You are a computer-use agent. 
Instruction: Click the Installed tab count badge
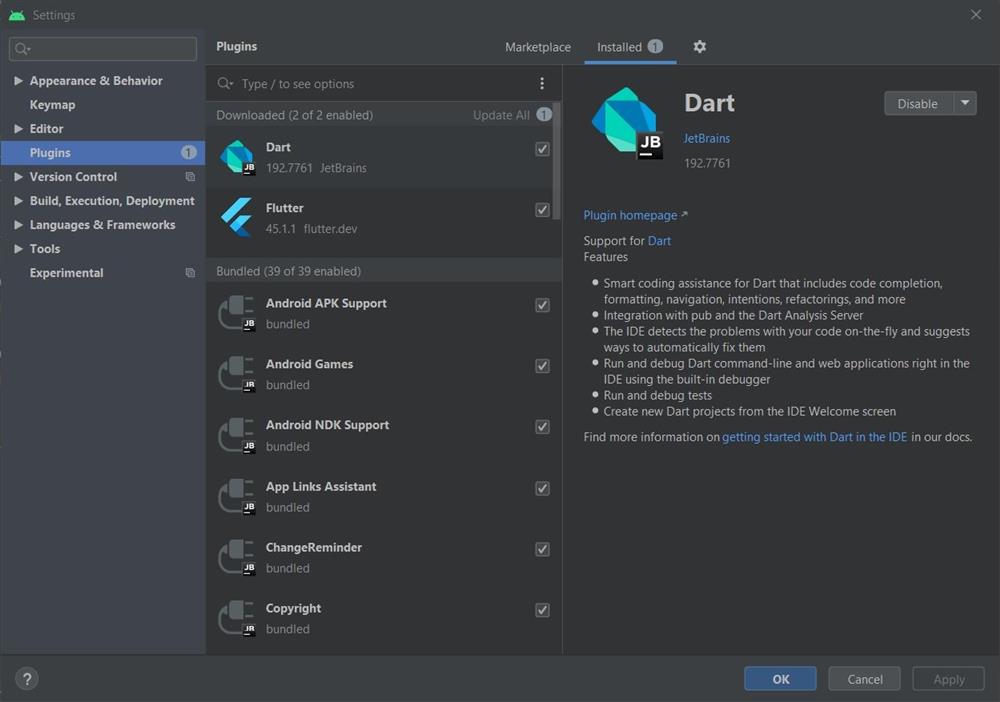[655, 46]
